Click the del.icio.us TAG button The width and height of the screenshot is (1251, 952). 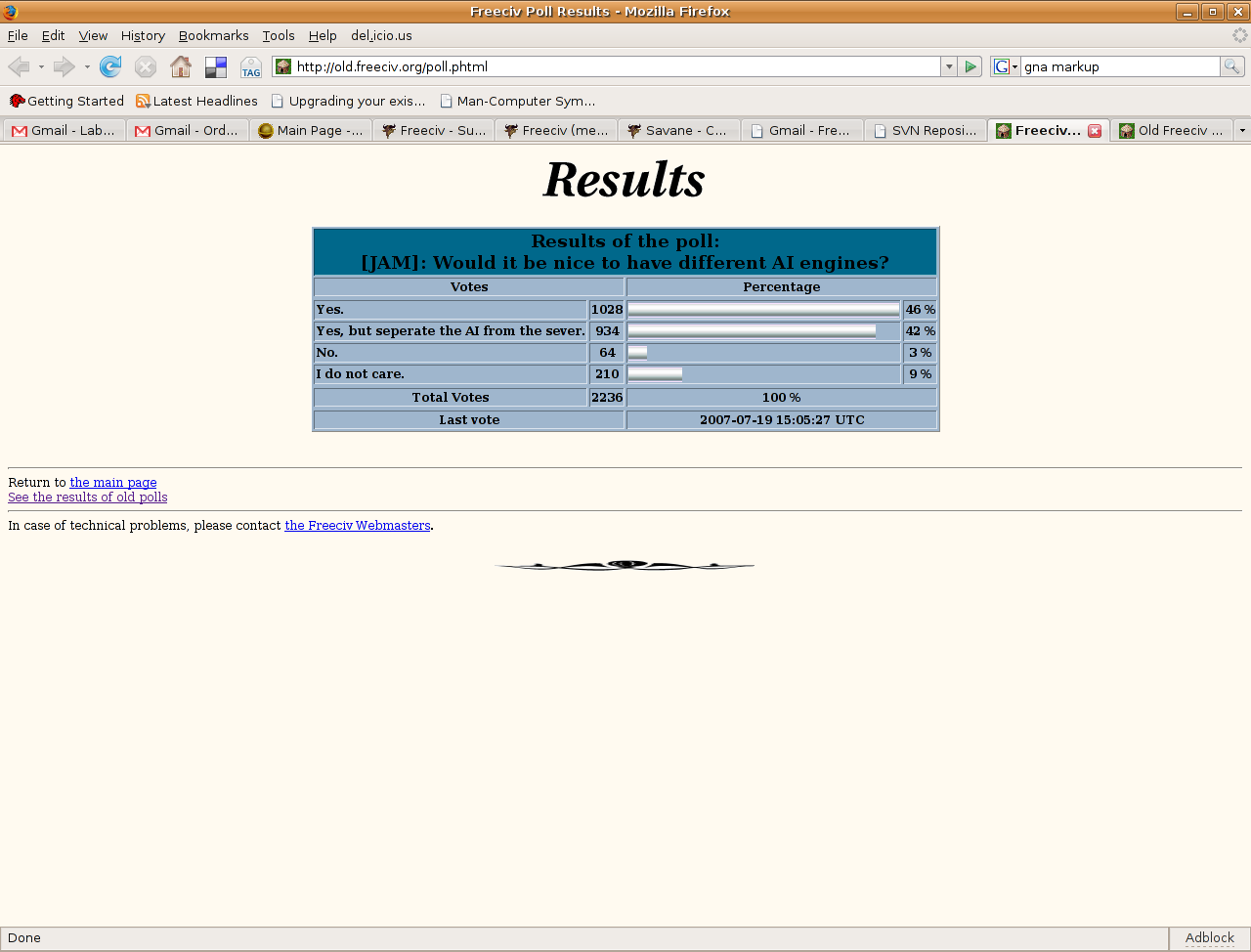tap(251, 66)
